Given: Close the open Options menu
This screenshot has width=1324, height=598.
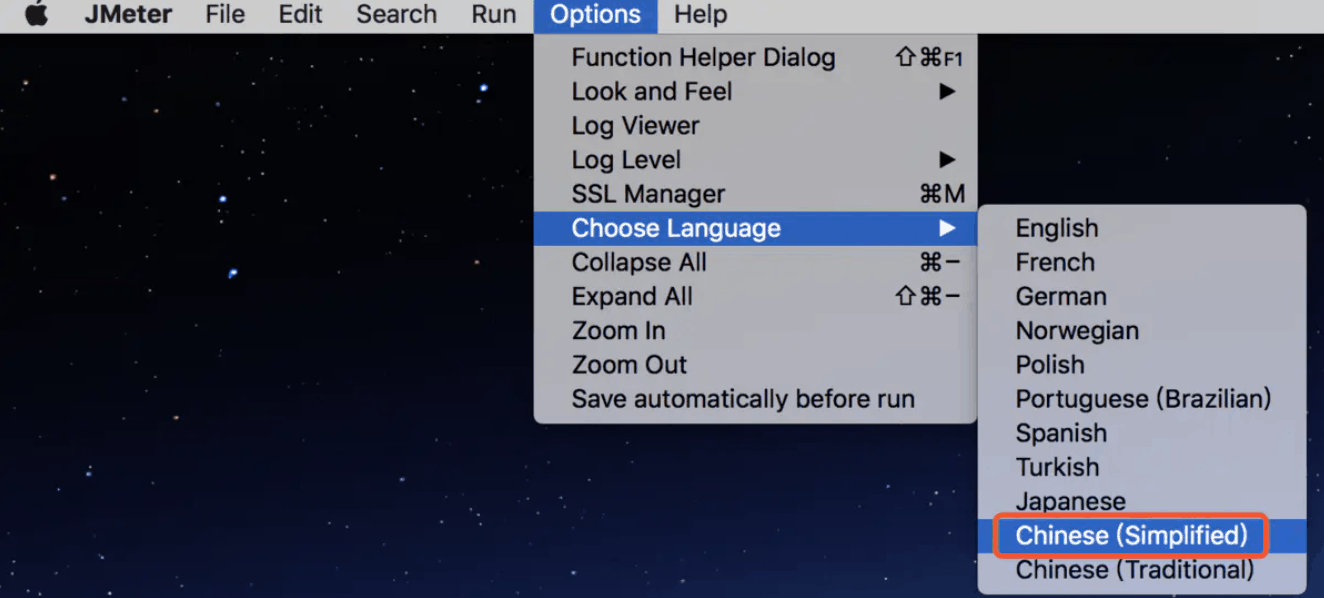Looking at the screenshot, I should [x=595, y=15].
